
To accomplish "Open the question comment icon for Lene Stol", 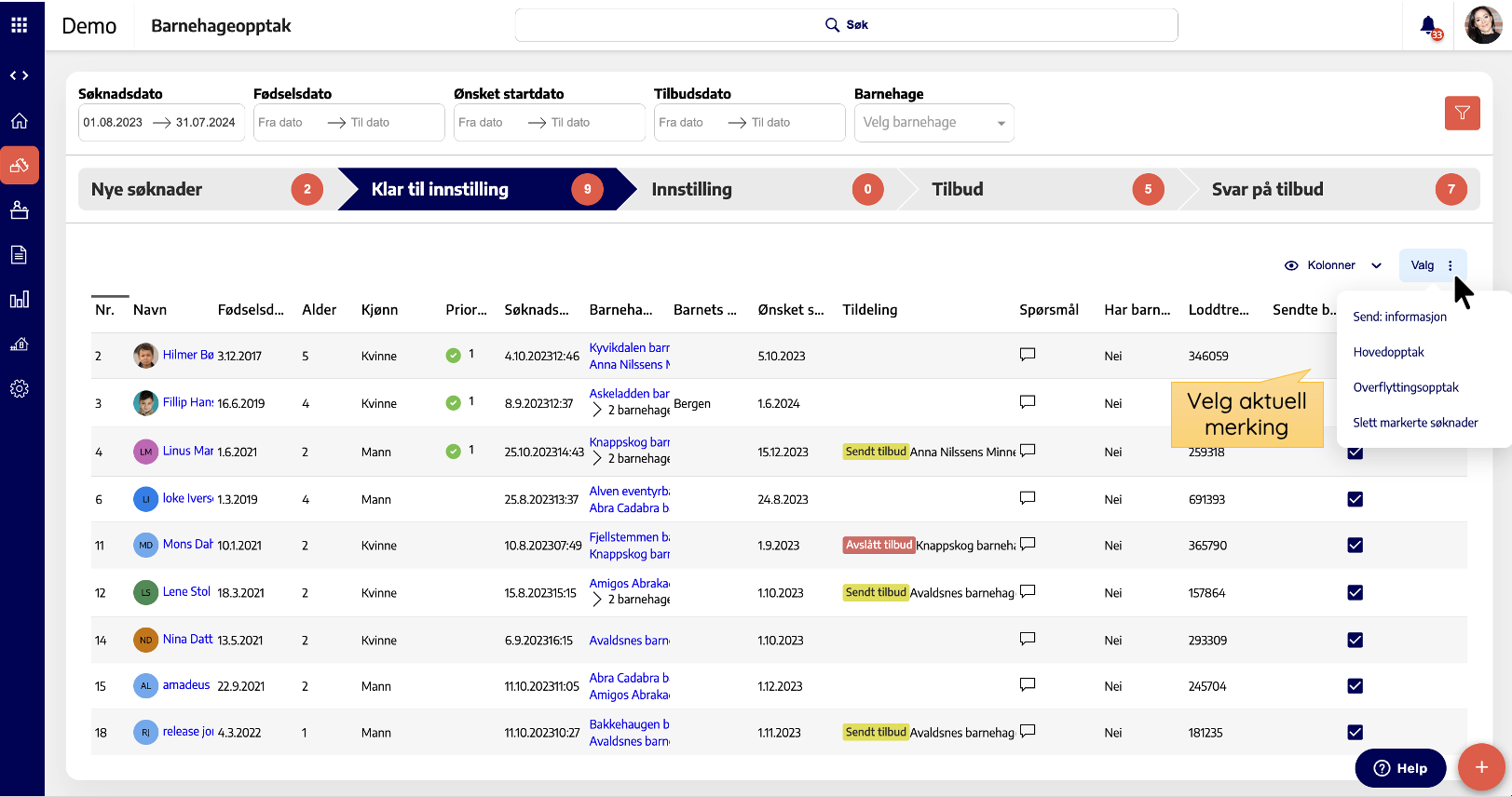I will pyautogui.click(x=1028, y=591).
